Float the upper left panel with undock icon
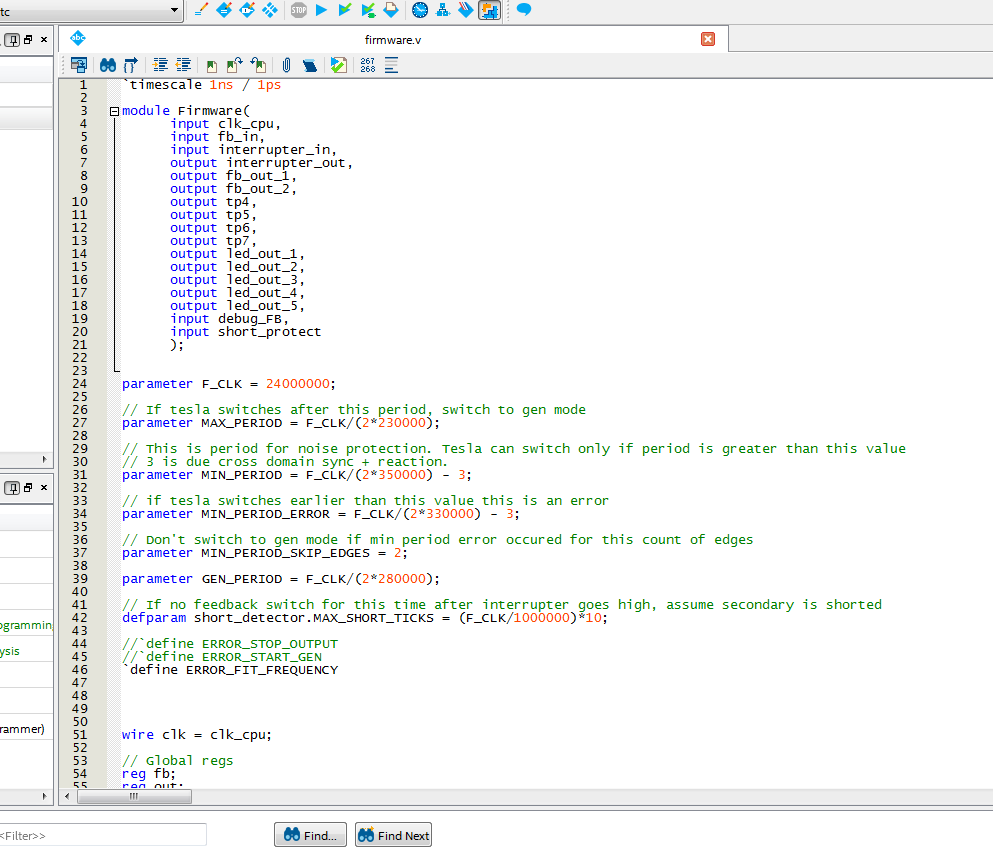Viewport: 993px width, 849px height. coord(29,40)
